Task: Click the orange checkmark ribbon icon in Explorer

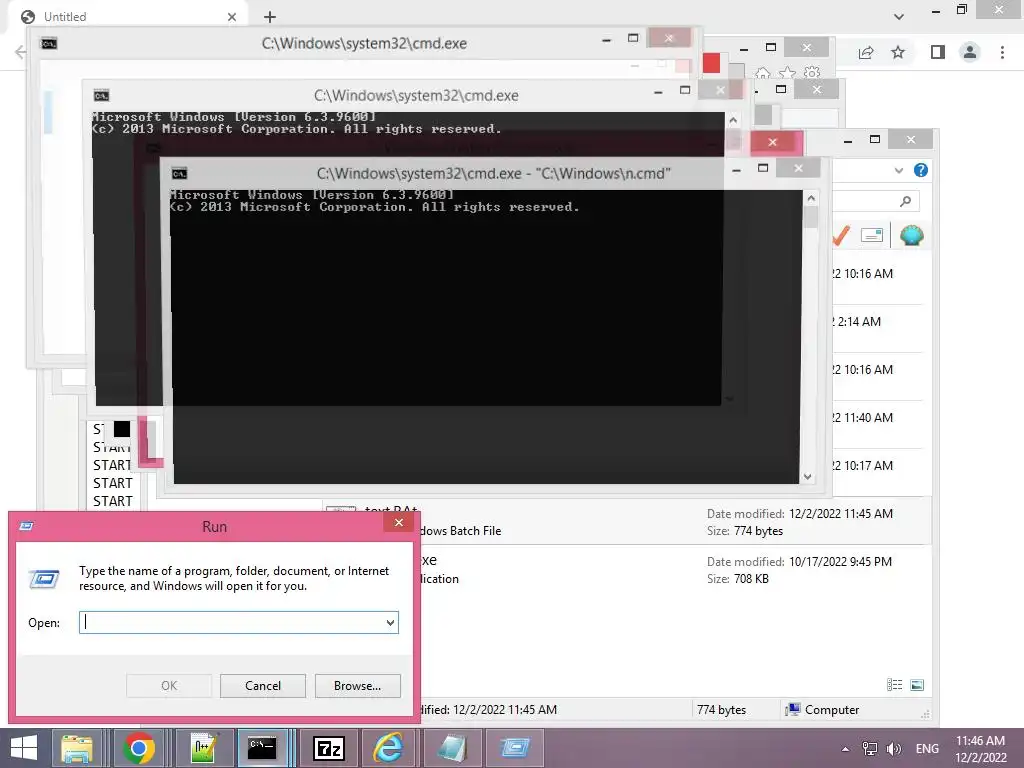Action: pyautogui.click(x=841, y=236)
